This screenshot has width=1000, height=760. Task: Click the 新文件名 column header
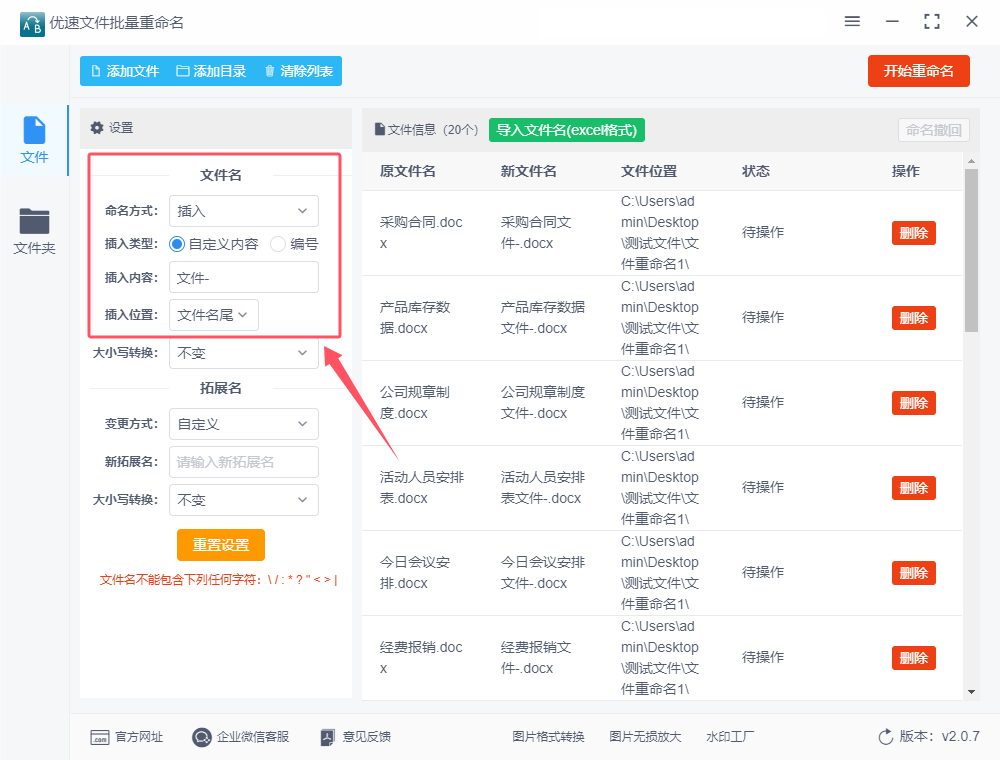click(x=529, y=172)
